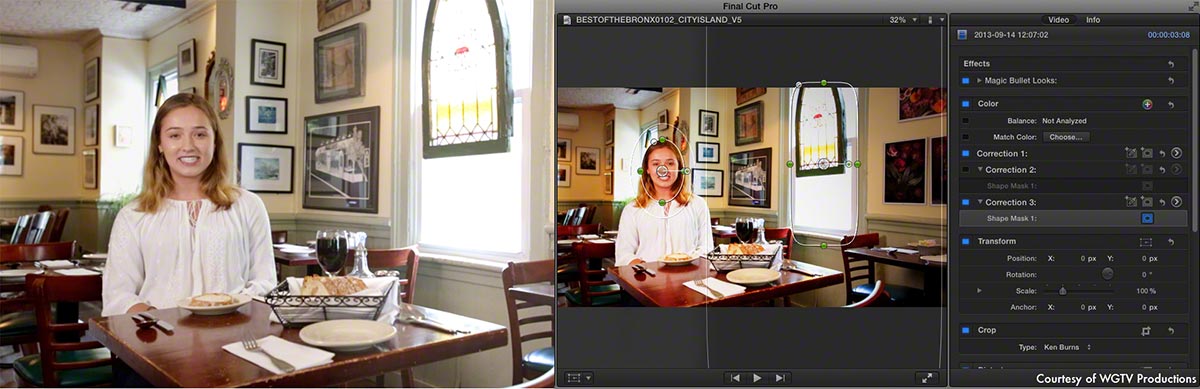Toggle the Magic Bullet Looks blue checkbox
Image resolution: width=1200 pixels, height=389 pixels.
966,80
